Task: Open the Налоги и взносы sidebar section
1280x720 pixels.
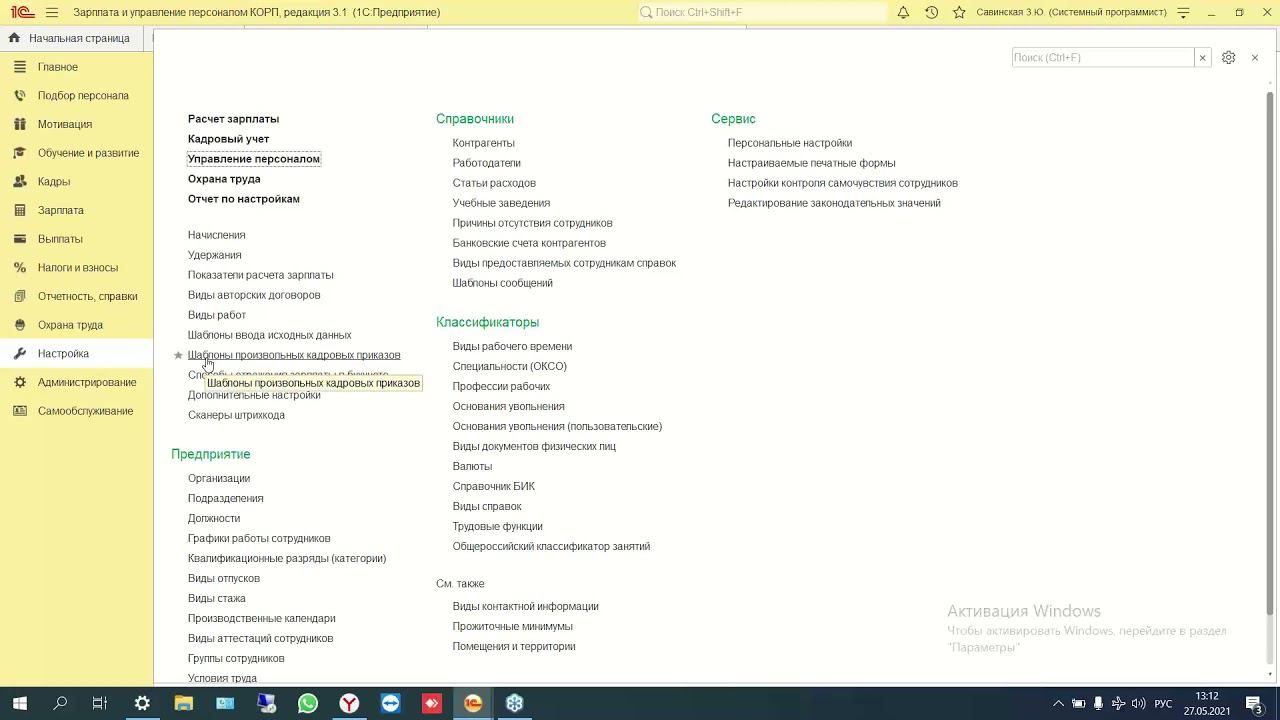Action: (x=76, y=268)
